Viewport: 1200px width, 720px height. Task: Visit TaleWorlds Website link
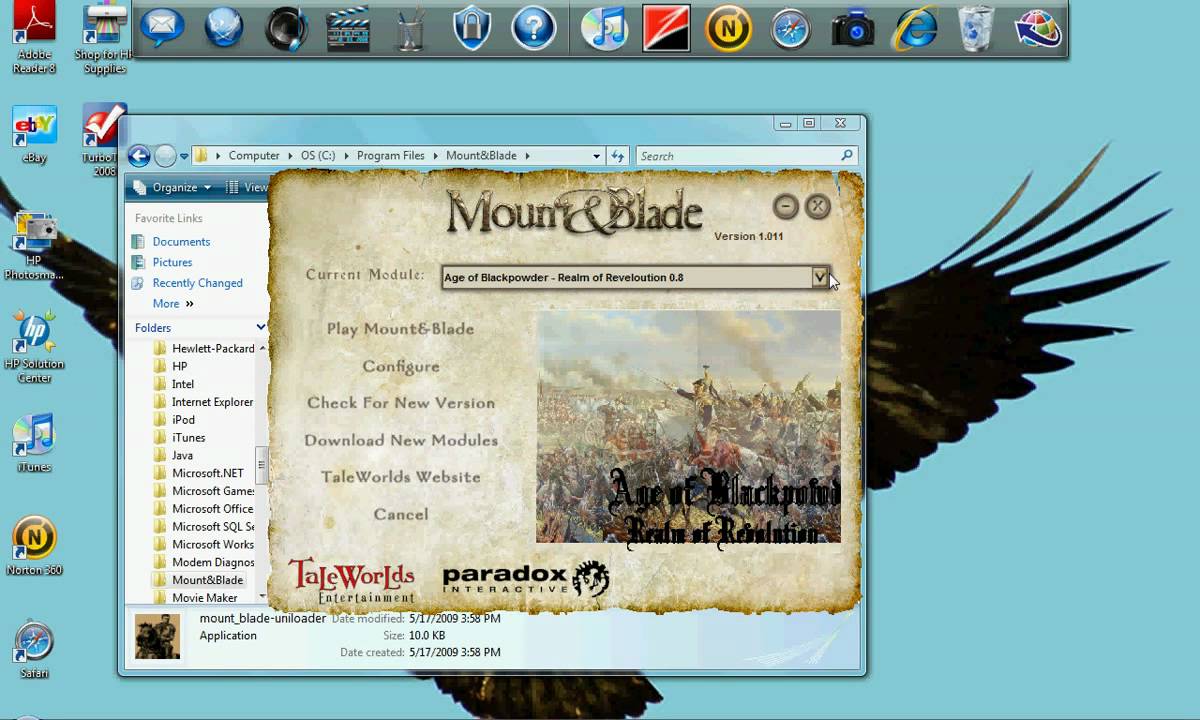(x=401, y=477)
